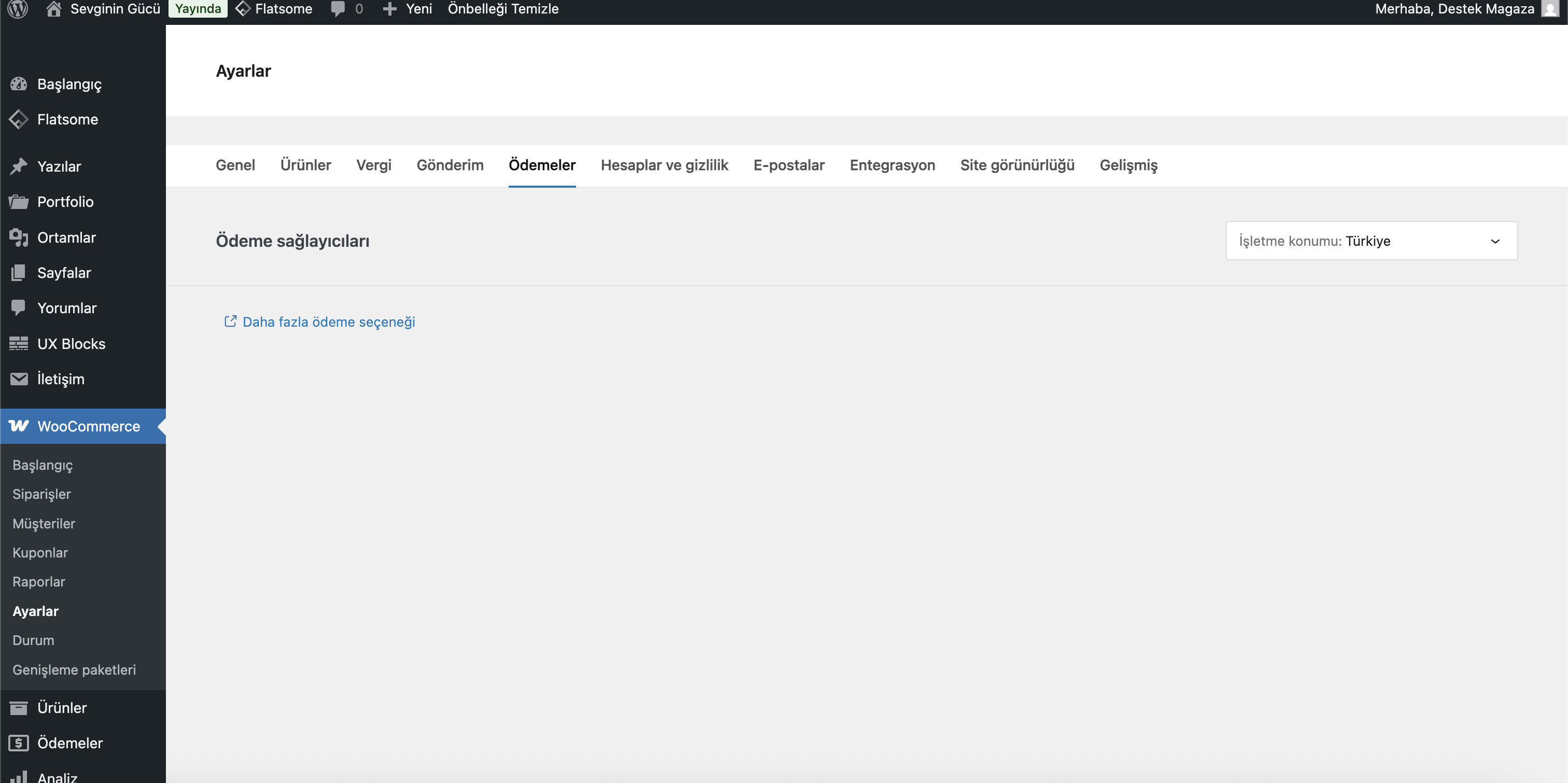Click the Flatsome diamond icon in admin bar

point(243,8)
